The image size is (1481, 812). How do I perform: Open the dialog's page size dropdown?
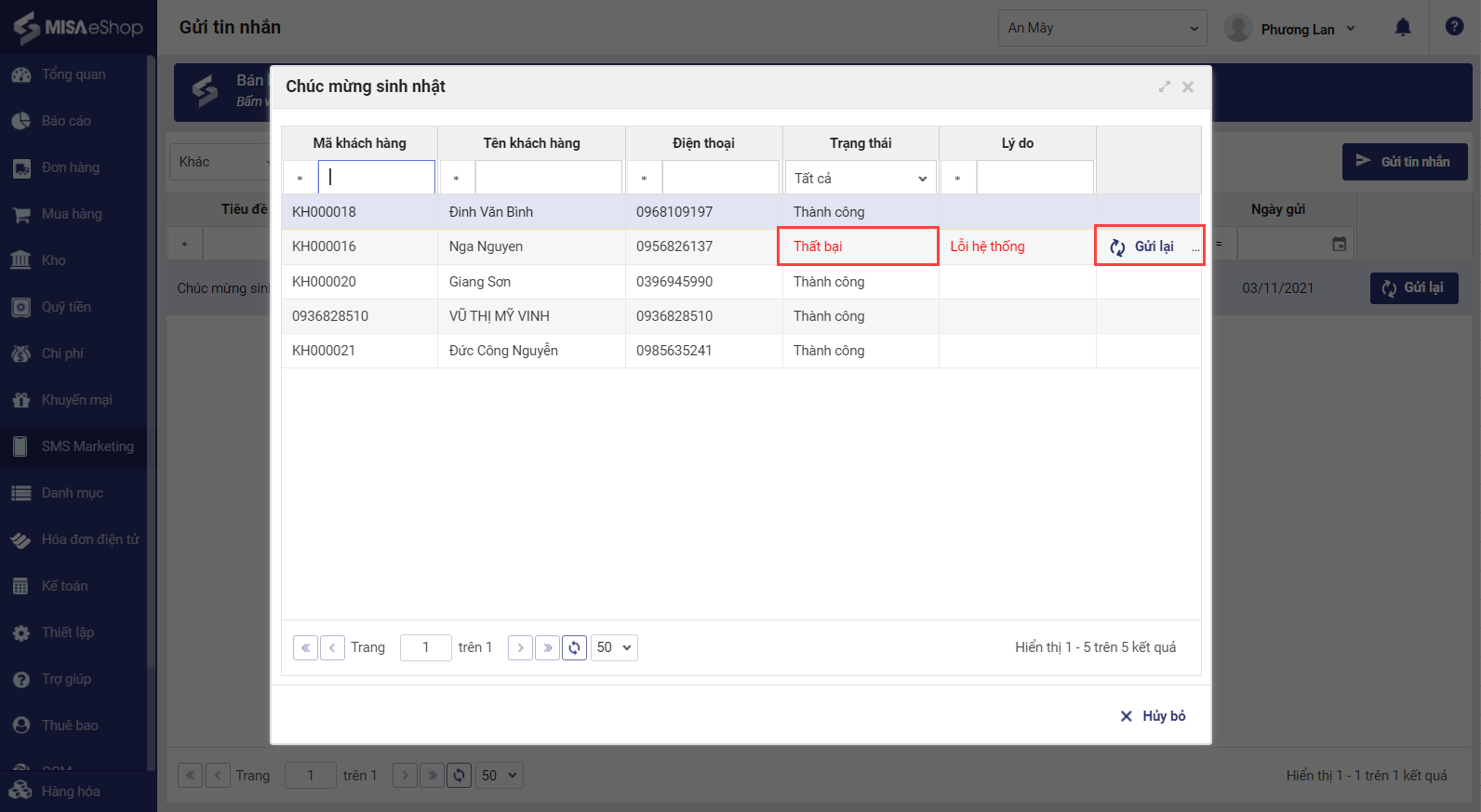coord(614,647)
